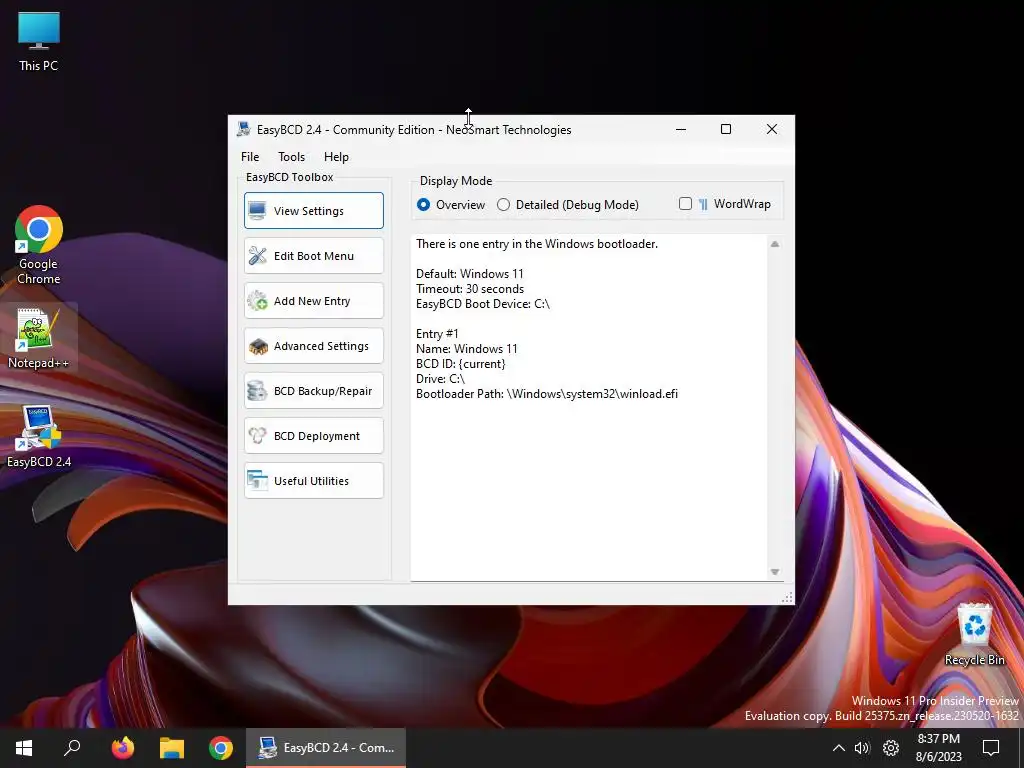Minimize the EasyBCD window
This screenshot has height=768, width=1024.
[x=680, y=129]
